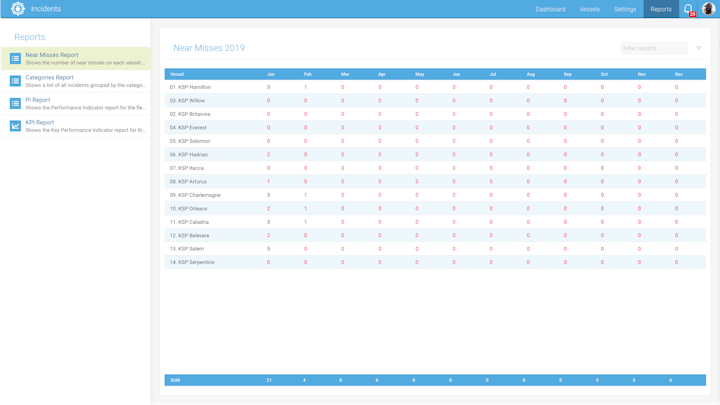Expand the filter options funnel icon
Screen dimensions: 720x405
pos(698,48)
